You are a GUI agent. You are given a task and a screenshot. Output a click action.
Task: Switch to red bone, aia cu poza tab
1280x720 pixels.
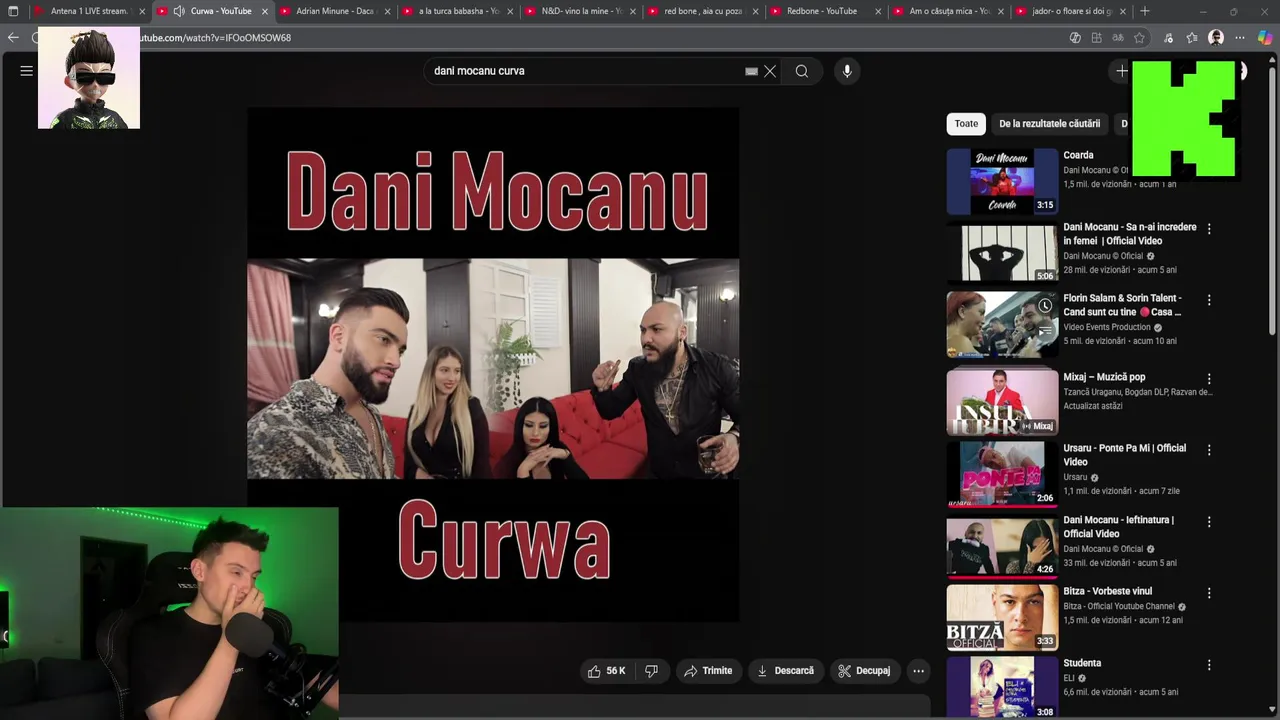tap(703, 11)
